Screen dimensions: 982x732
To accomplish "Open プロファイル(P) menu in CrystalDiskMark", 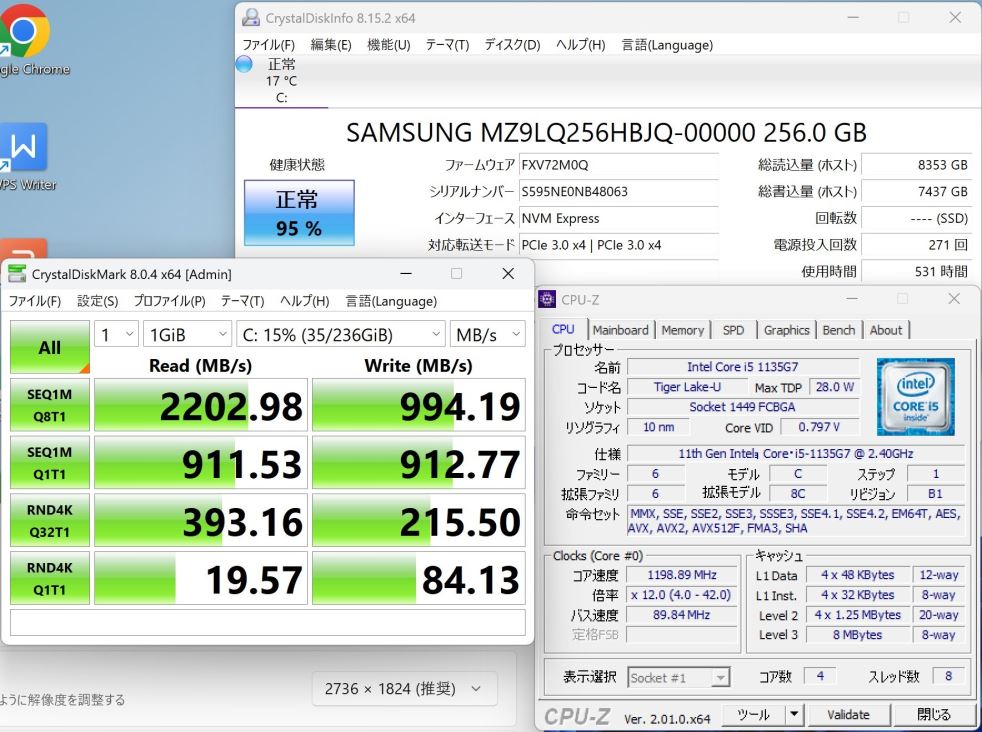I will click(169, 301).
